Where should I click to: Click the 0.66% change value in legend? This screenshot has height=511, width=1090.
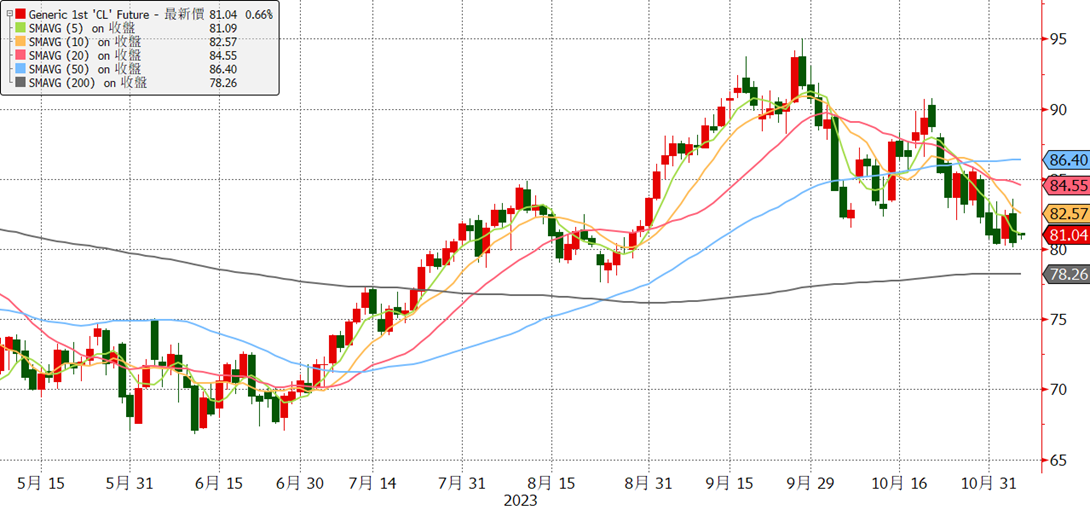(259, 15)
